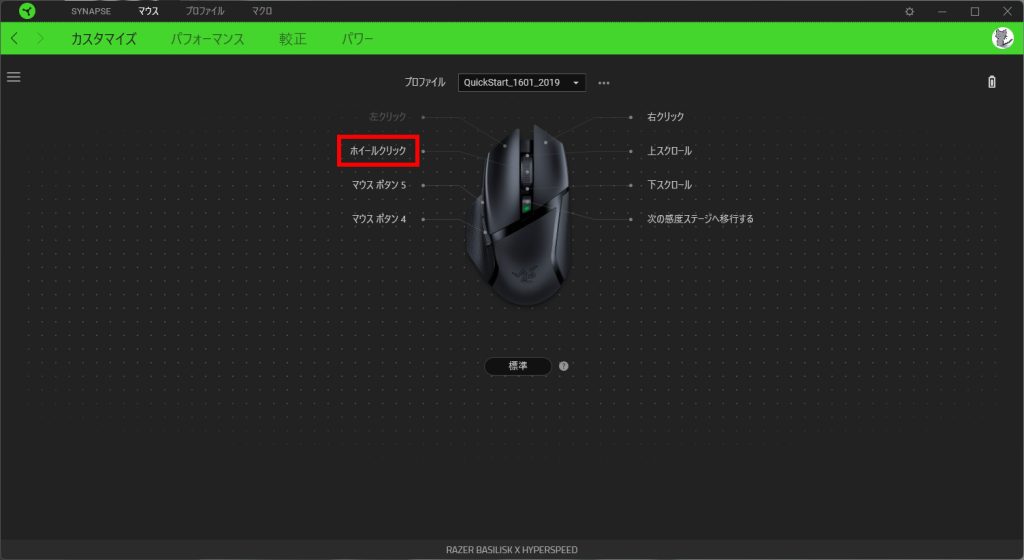Open the パワー tab
This screenshot has height=560, width=1024.
pyautogui.click(x=357, y=39)
